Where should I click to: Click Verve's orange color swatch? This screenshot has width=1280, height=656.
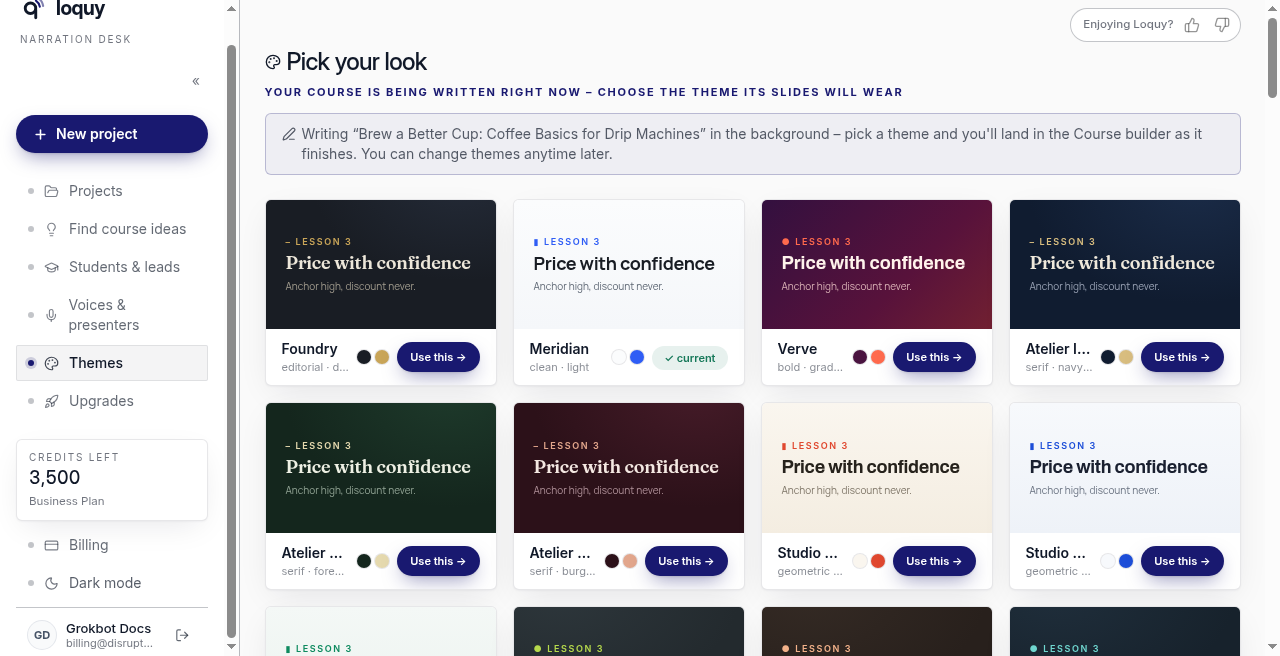click(x=878, y=357)
